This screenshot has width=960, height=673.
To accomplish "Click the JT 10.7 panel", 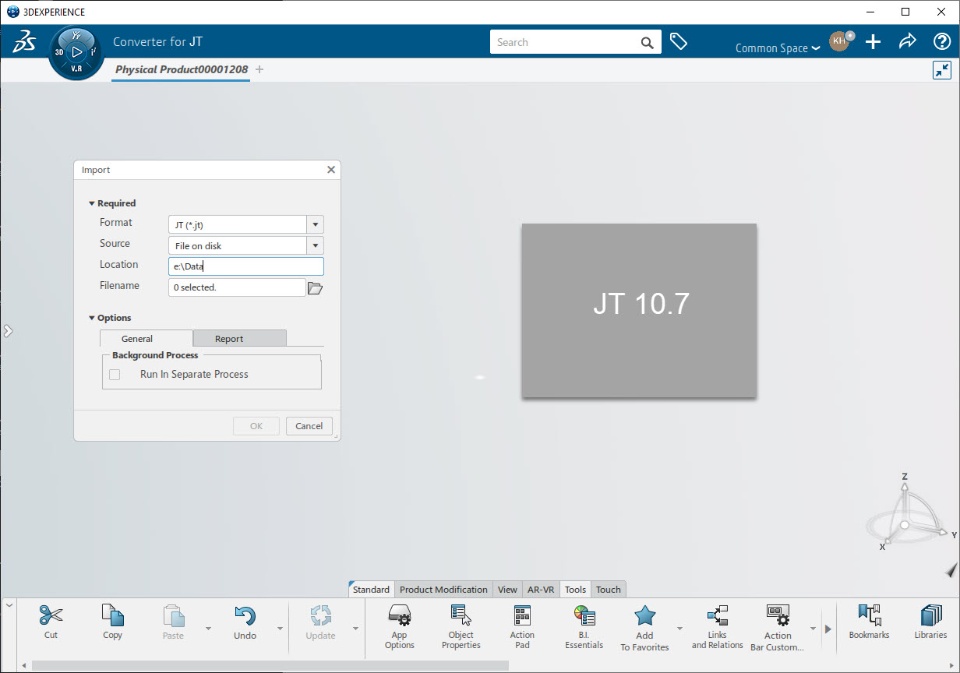I will (x=639, y=310).
